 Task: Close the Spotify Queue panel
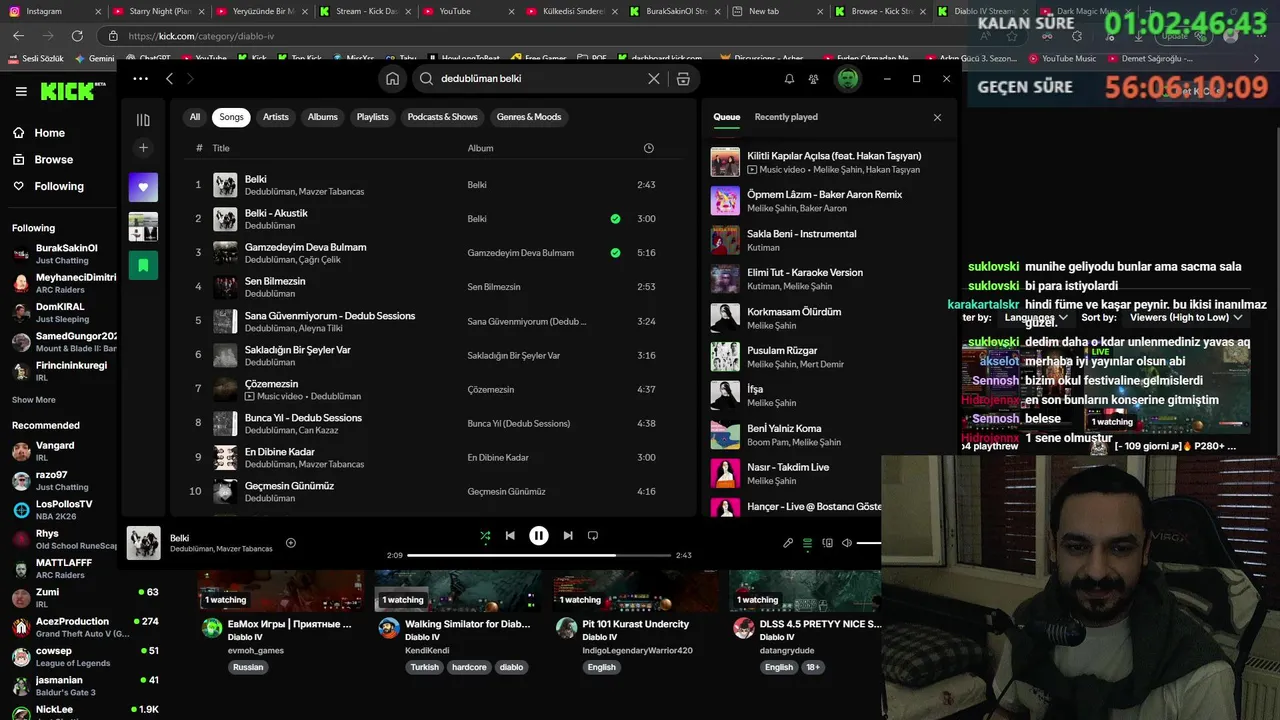[x=937, y=117]
